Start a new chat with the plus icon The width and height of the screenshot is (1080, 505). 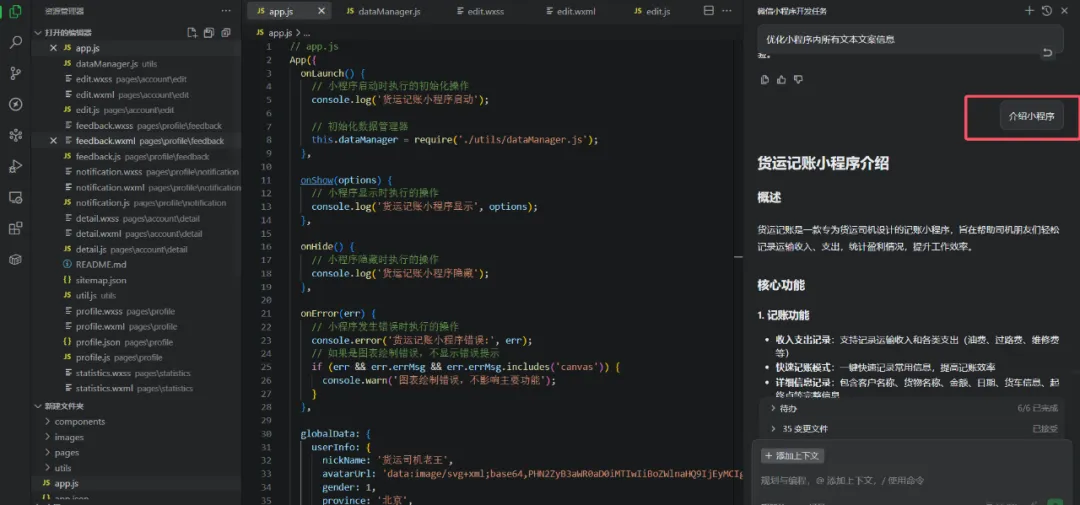click(x=1030, y=11)
